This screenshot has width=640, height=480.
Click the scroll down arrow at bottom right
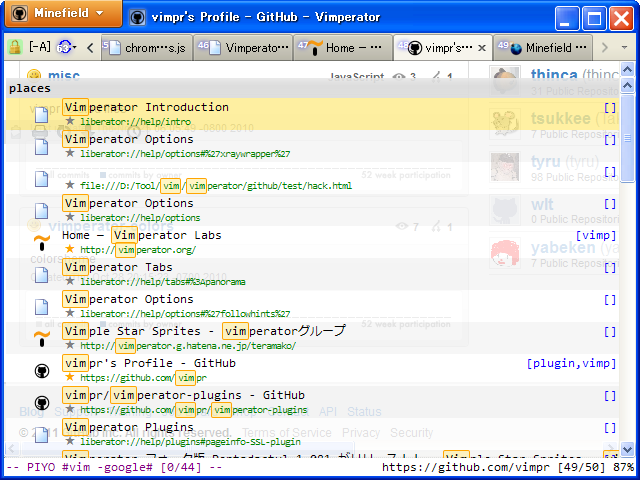(627, 449)
